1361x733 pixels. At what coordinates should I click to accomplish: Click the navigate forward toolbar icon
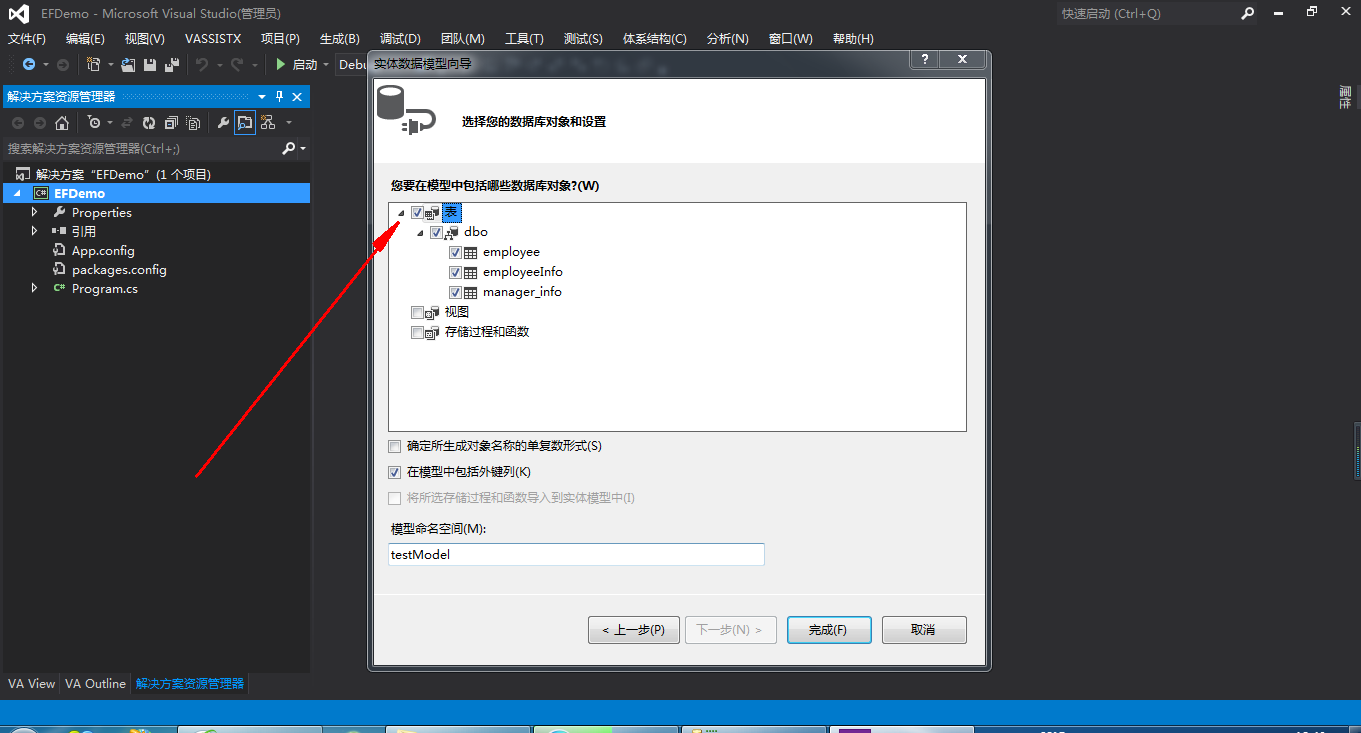pos(62,64)
